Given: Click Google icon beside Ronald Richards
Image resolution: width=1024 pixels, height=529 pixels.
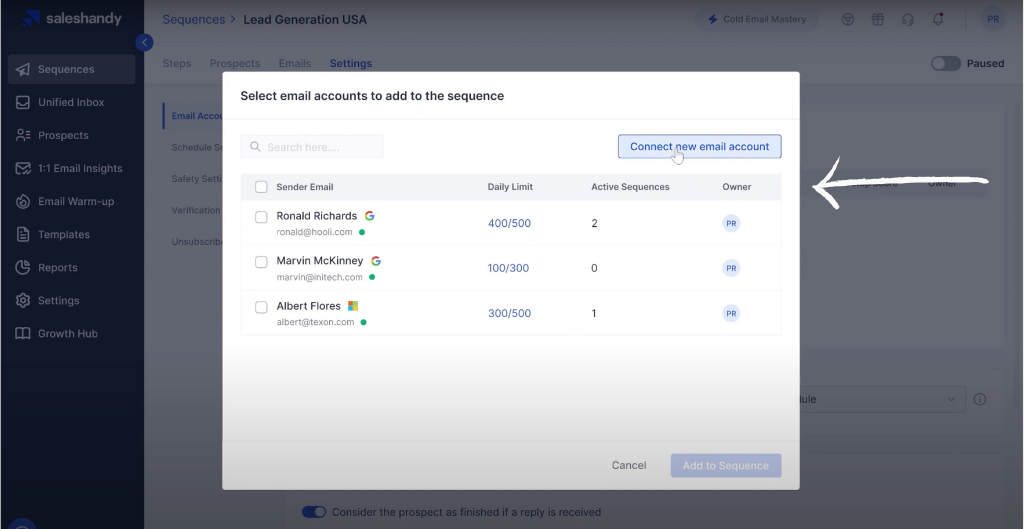Looking at the screenshot, I should pyautogui.click(x=370, y=216).
